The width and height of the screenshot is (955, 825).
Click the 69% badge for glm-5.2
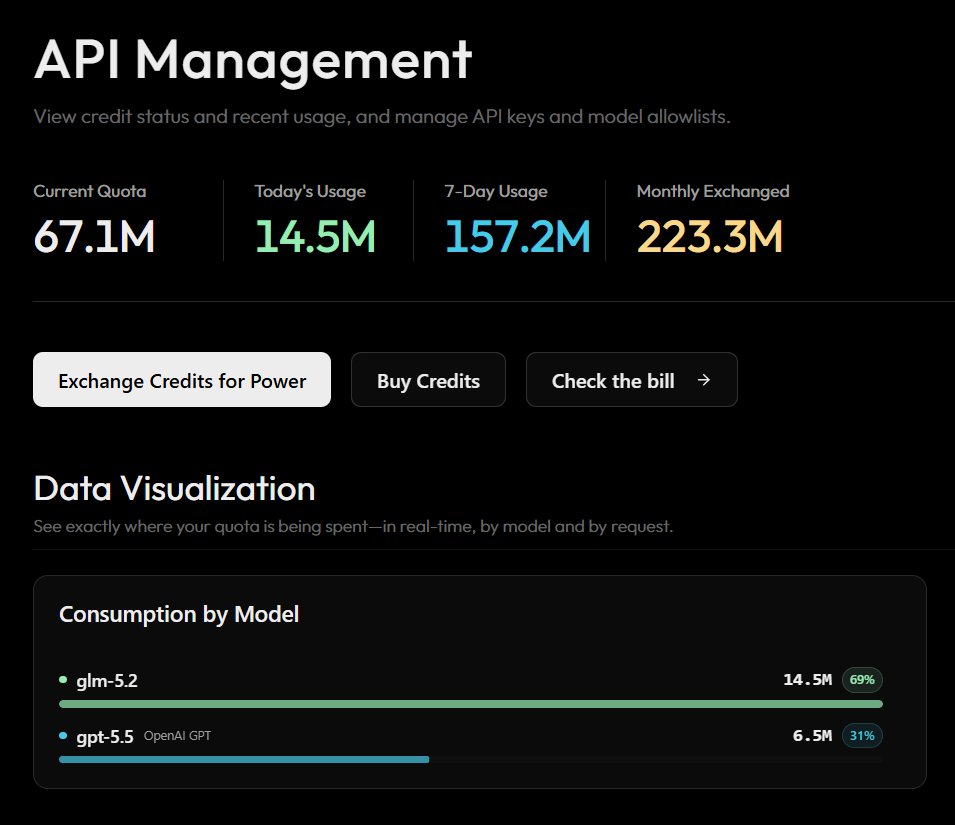coord(862,679)
